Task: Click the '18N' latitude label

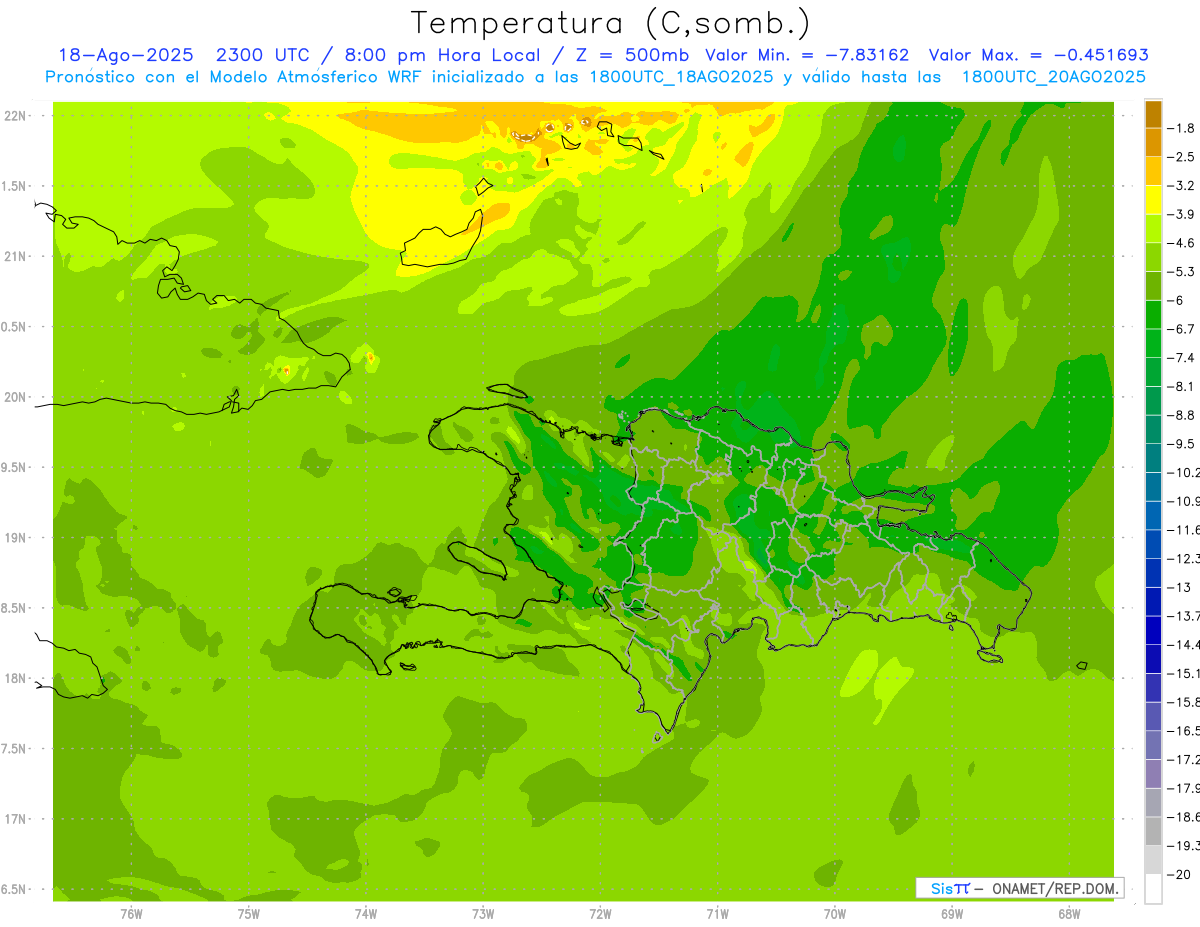Action: pyautogui.click(x=14, y=679)
